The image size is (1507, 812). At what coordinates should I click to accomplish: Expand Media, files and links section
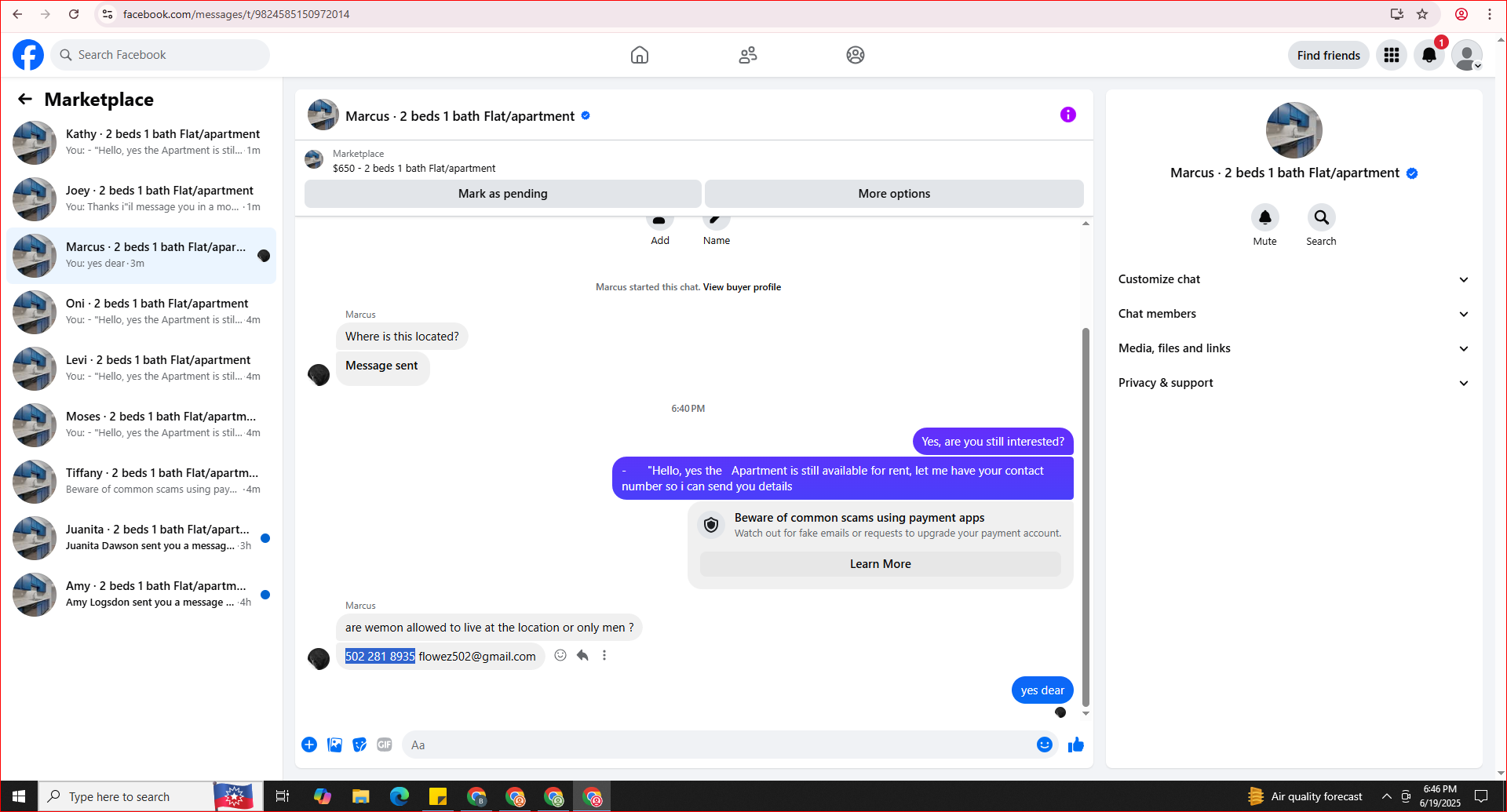(1294, 348)
